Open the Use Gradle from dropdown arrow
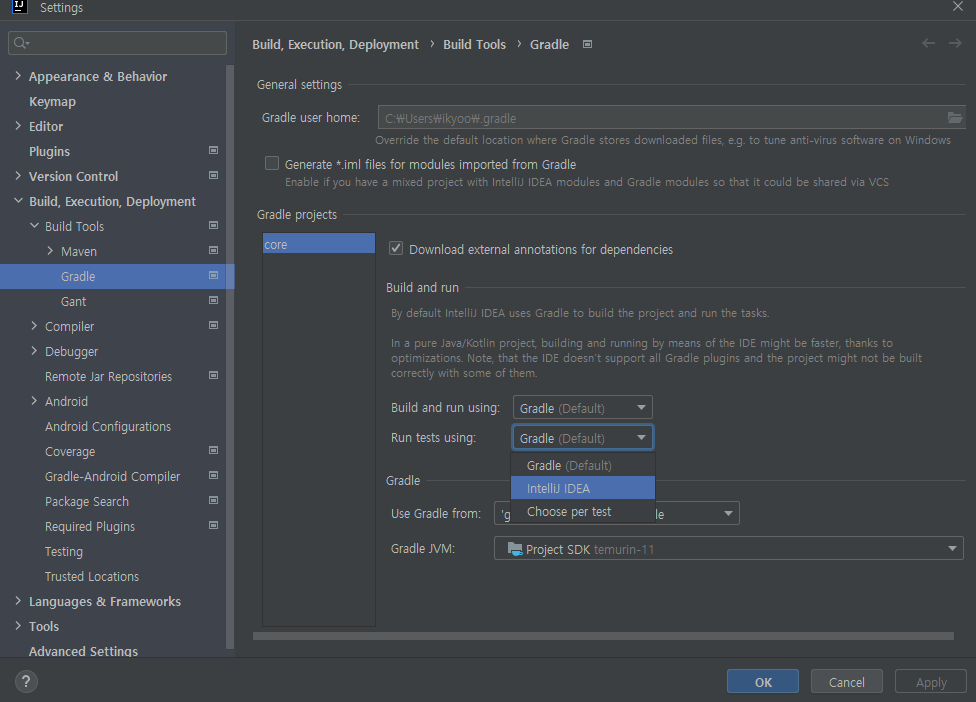The width and height of the screenshot is (976, 702). (x=728, y=513)
